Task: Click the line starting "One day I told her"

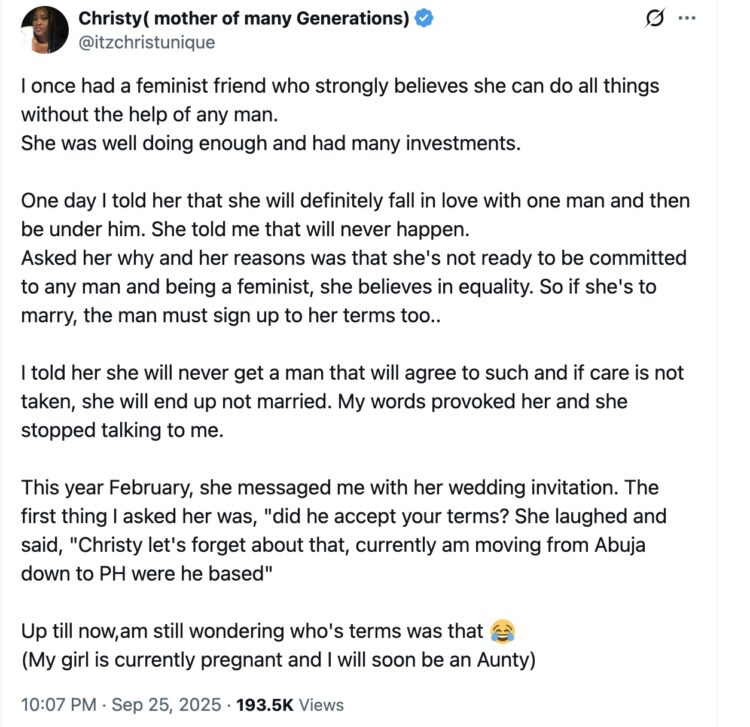Action: [x=355, y=200]
